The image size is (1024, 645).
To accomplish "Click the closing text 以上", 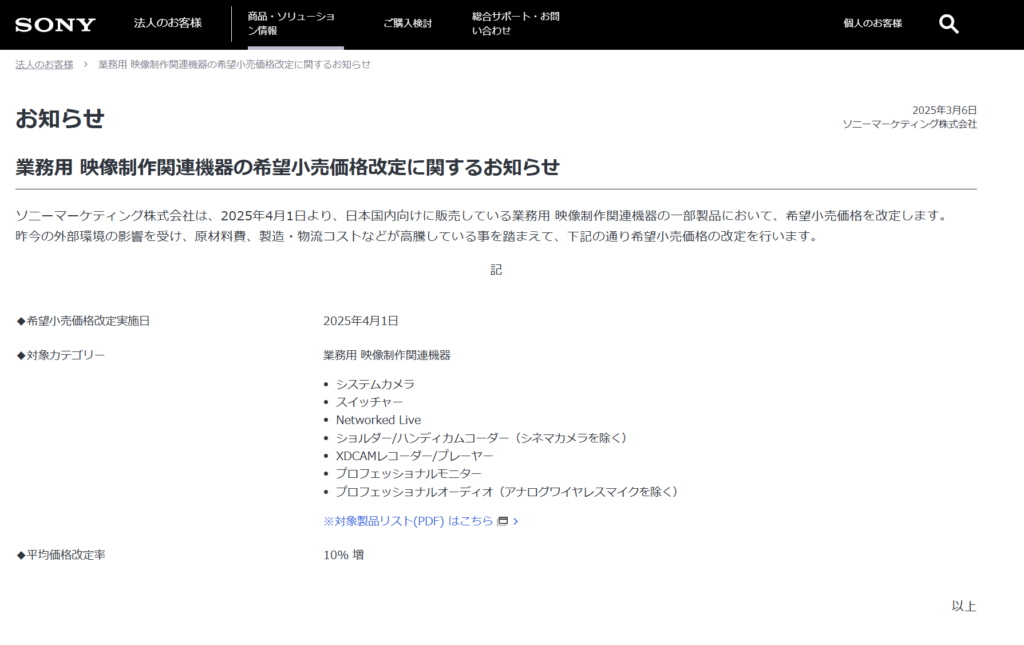I will point(964,606).
